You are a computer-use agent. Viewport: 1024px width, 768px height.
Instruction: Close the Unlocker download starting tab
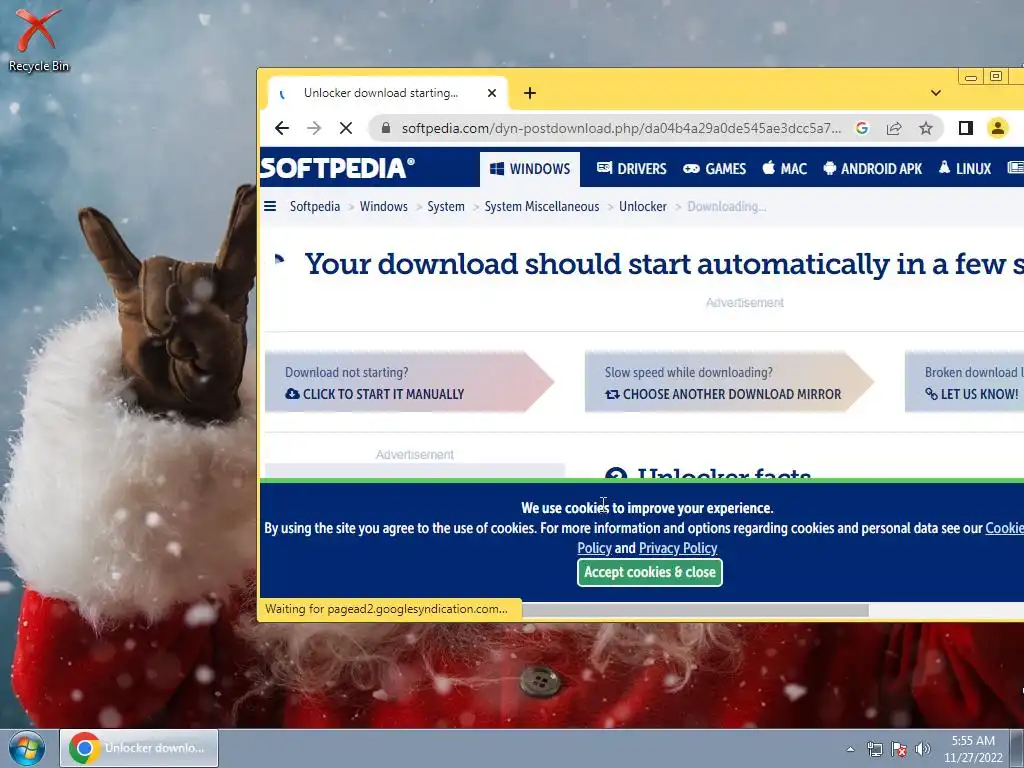[492, 93]
